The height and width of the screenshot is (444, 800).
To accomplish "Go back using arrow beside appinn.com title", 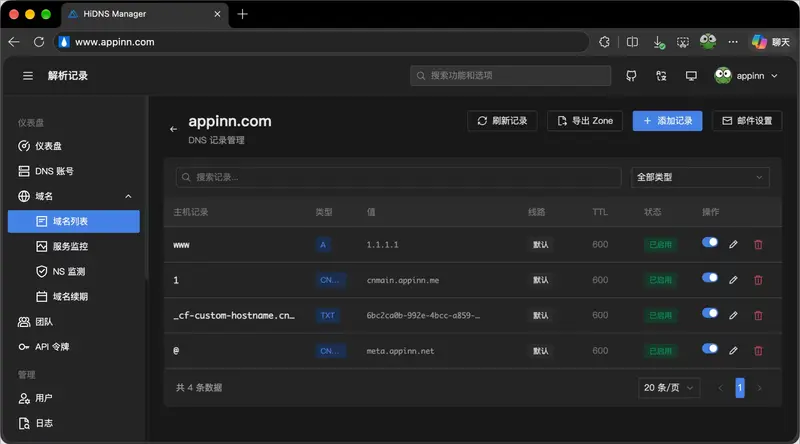I will point(173,129).
